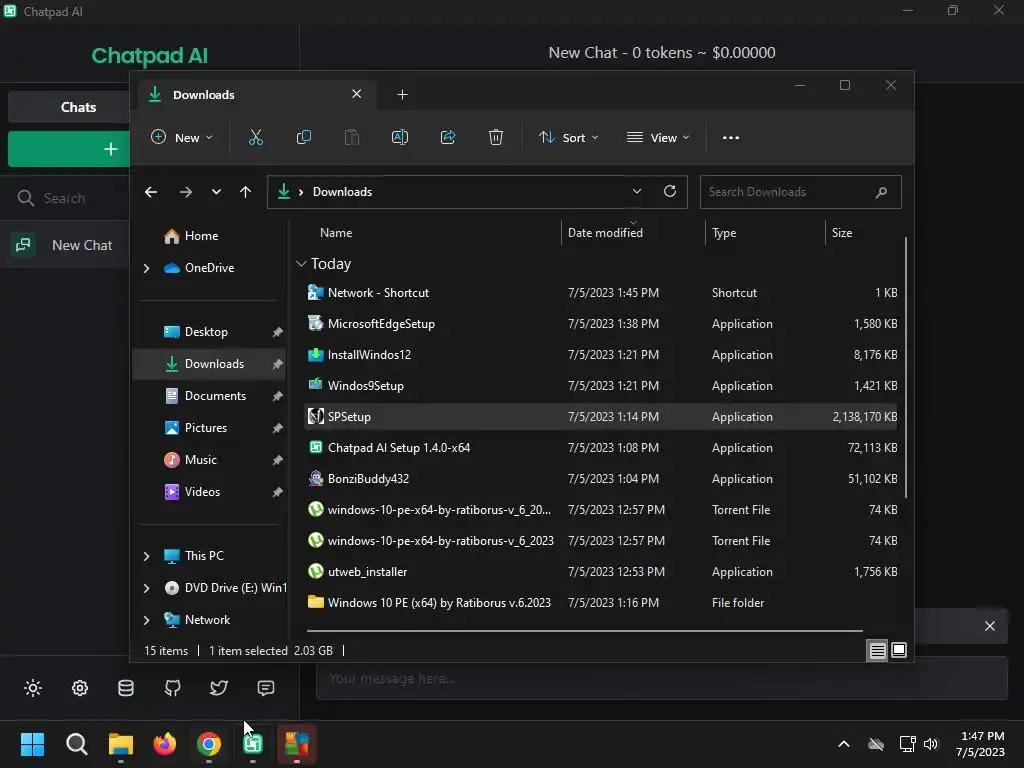1024x768 pixels.
Task: Click the Delete trash can icon
Action: click(x=496, y=138)
